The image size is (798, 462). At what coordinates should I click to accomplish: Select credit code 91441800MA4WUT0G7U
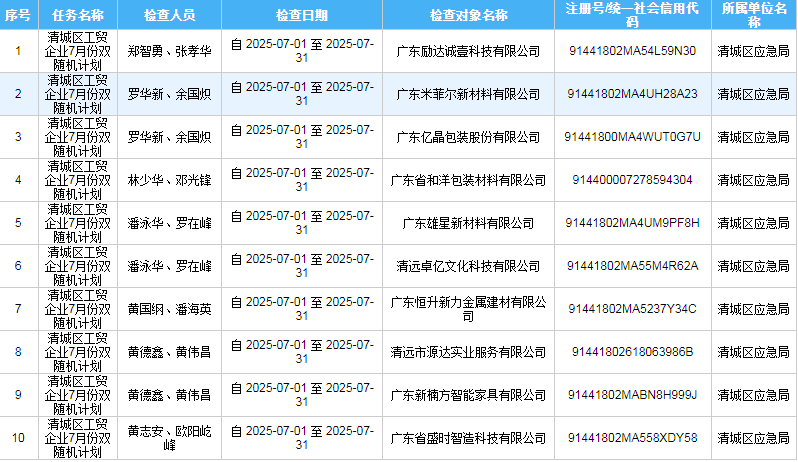pos(632,137)
